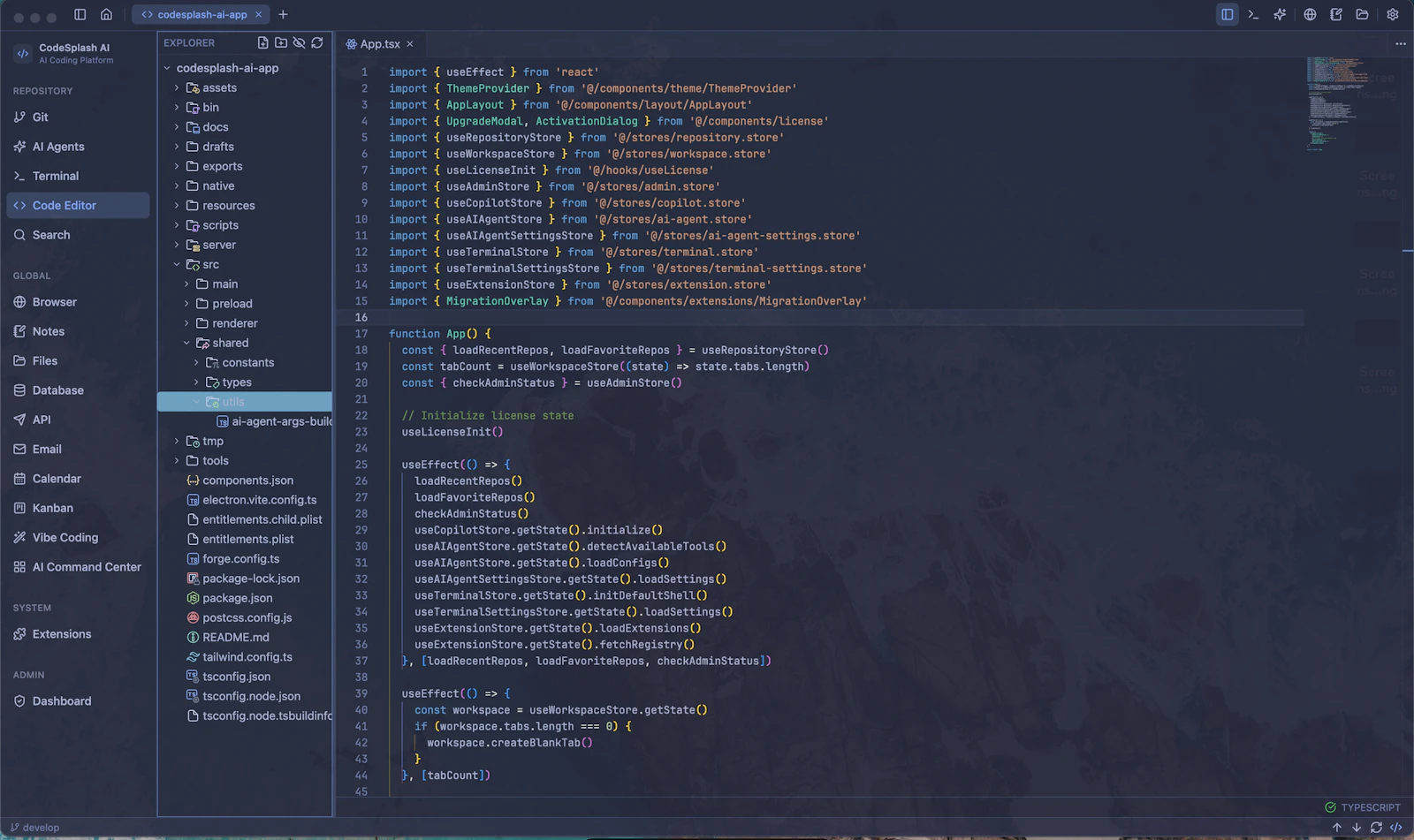1414x840 pixels.
Task: Close the App.tsx editor tab
Action: point(410,43)
